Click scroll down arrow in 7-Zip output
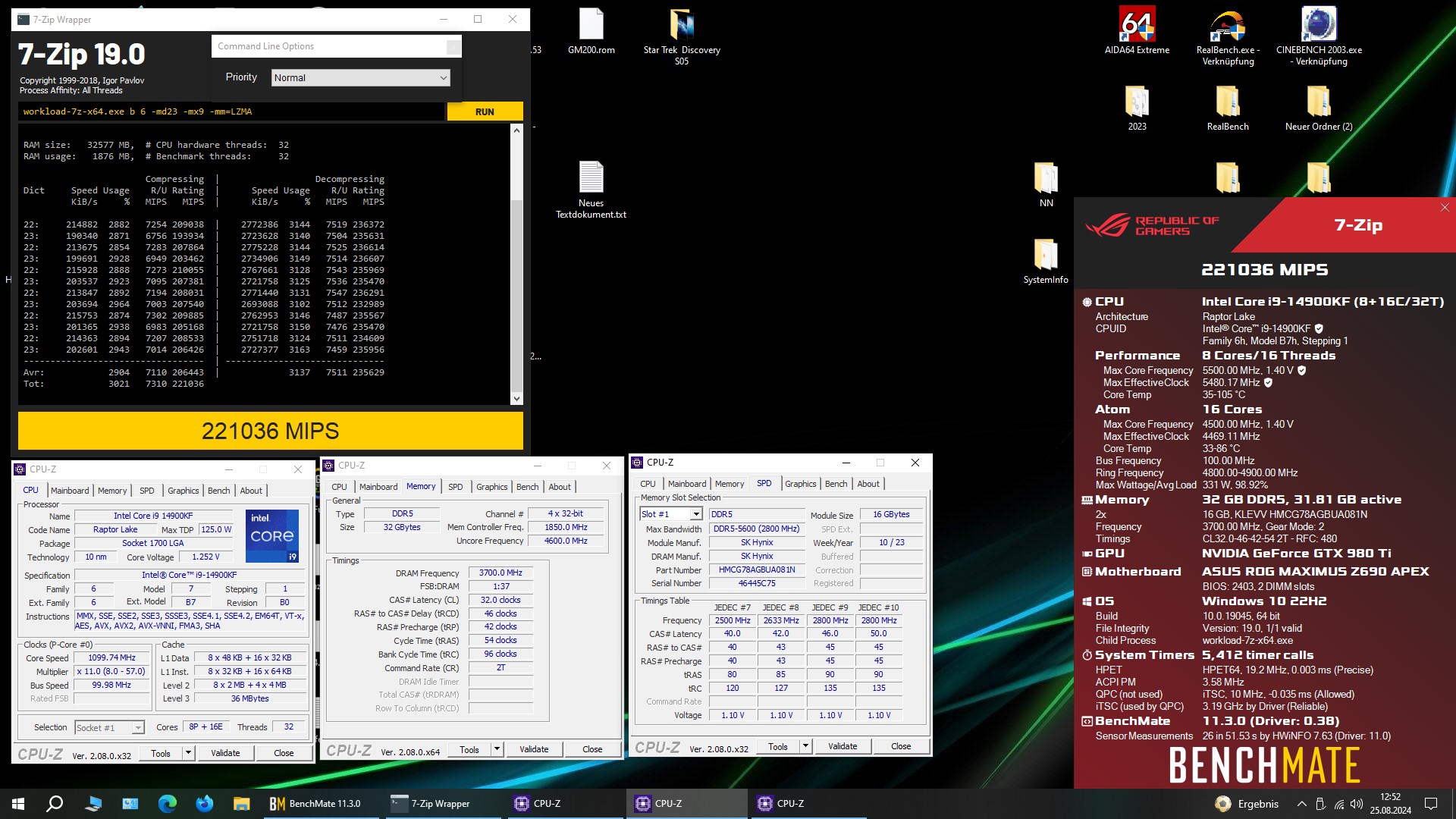This screenshot has height=819, width=1456. coord(516,398)
